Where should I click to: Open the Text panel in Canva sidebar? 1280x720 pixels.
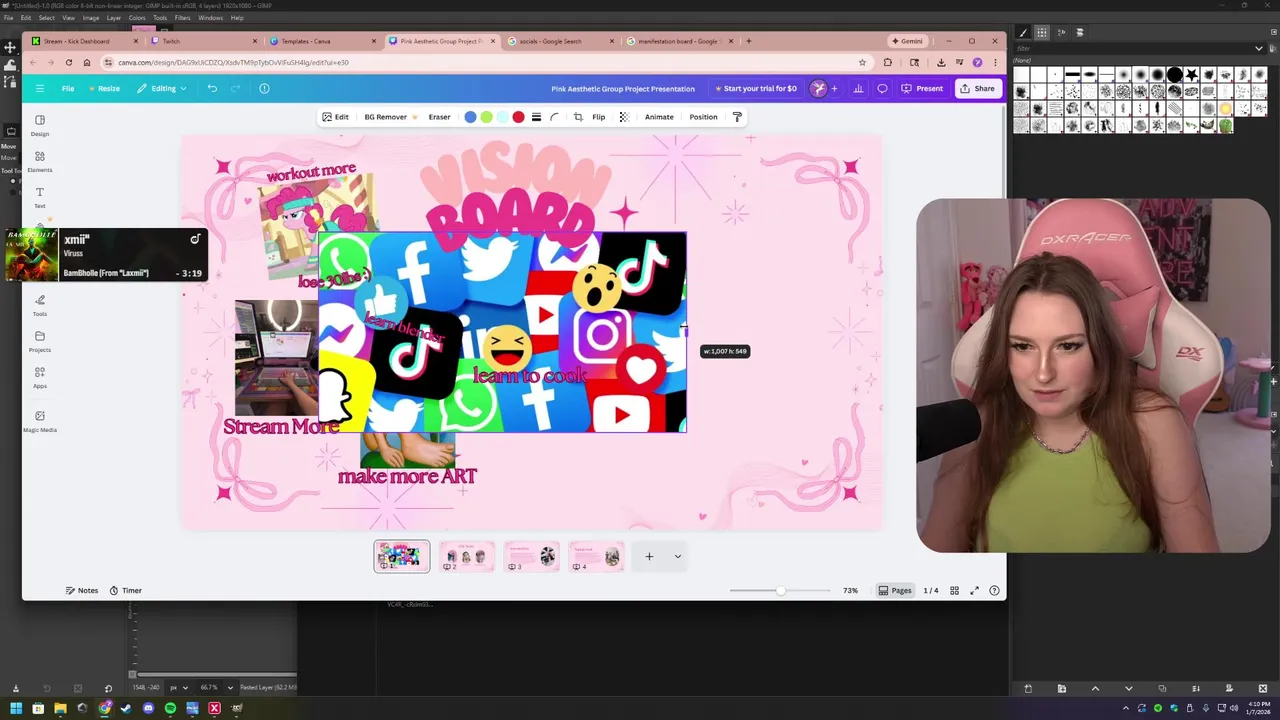point(40,197)
